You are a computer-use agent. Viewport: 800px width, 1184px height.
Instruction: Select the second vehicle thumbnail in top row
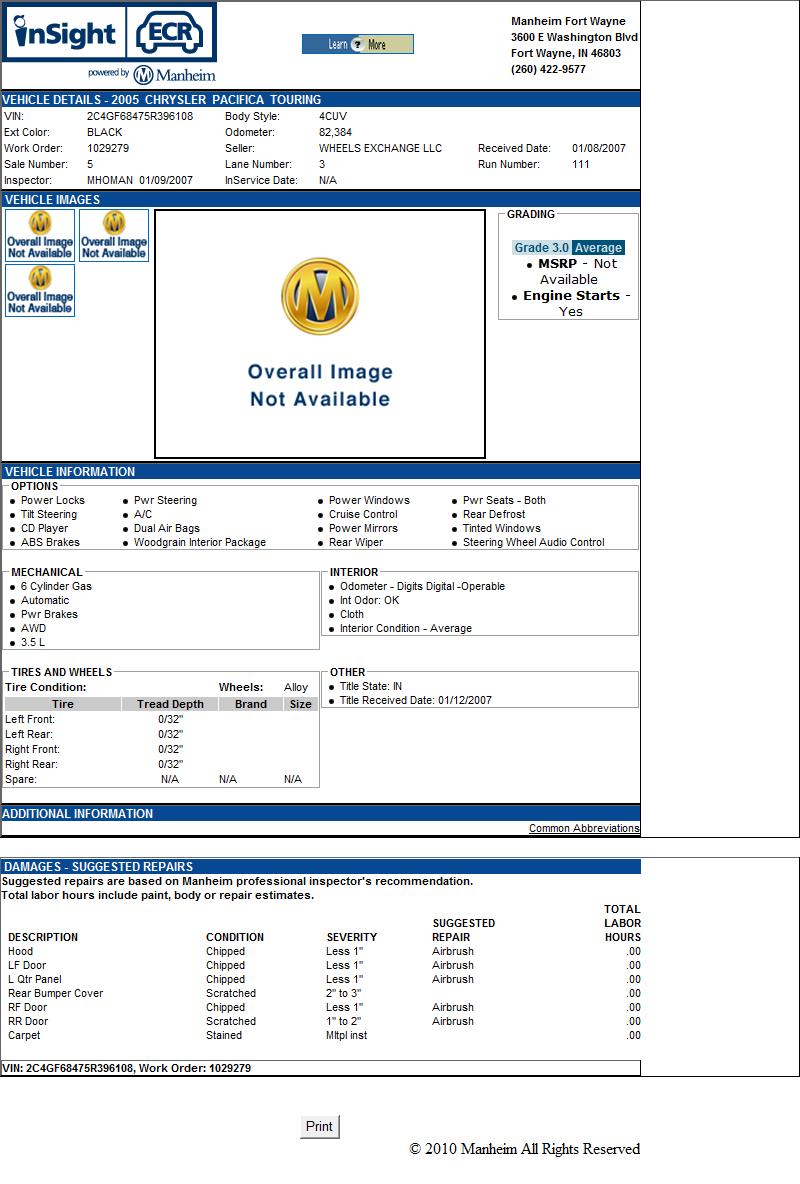114,236
